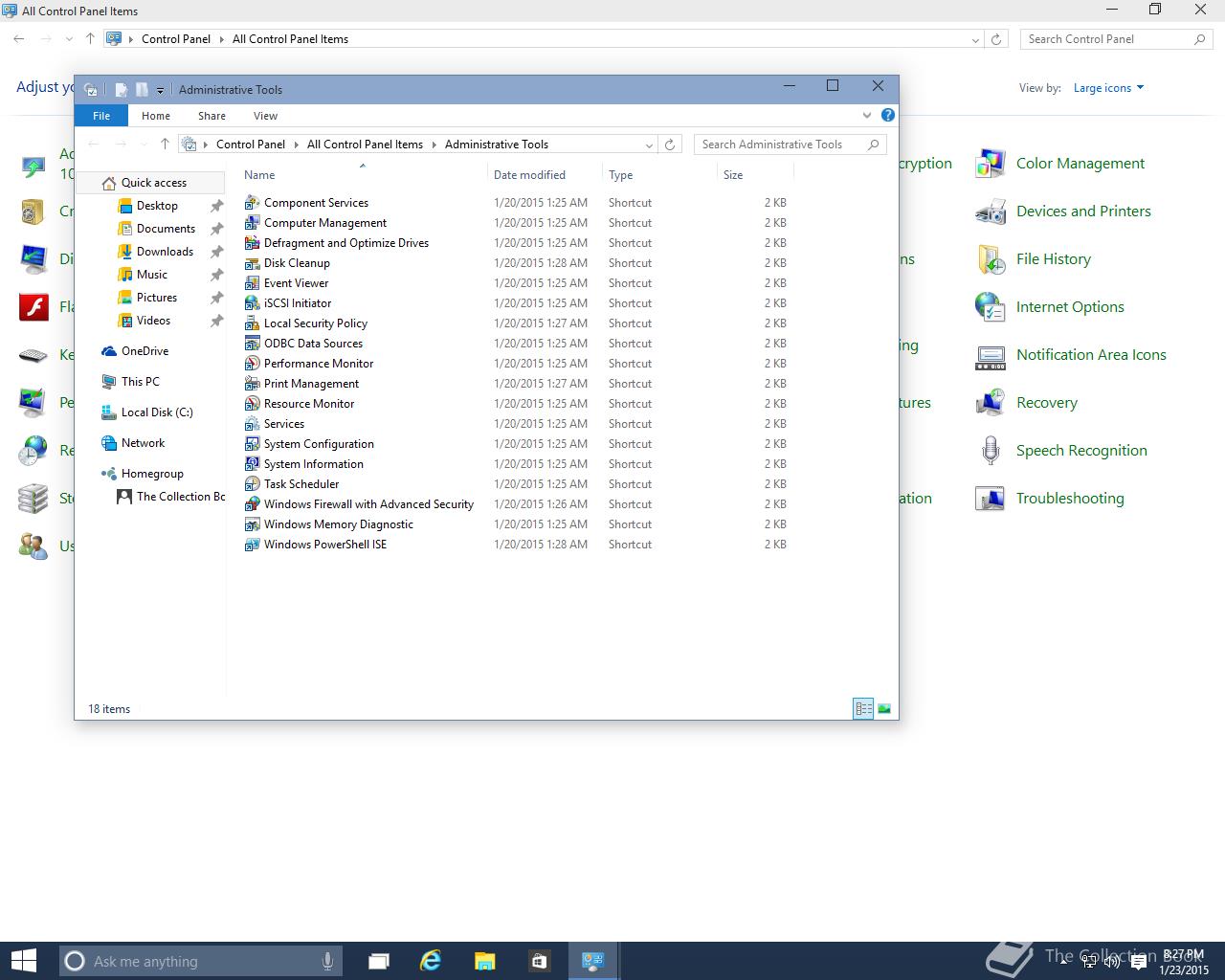This screenshot has width=1225, height=980.
Task: Open Speech Recognition microphone icon
Action: [x=991, y=451]
